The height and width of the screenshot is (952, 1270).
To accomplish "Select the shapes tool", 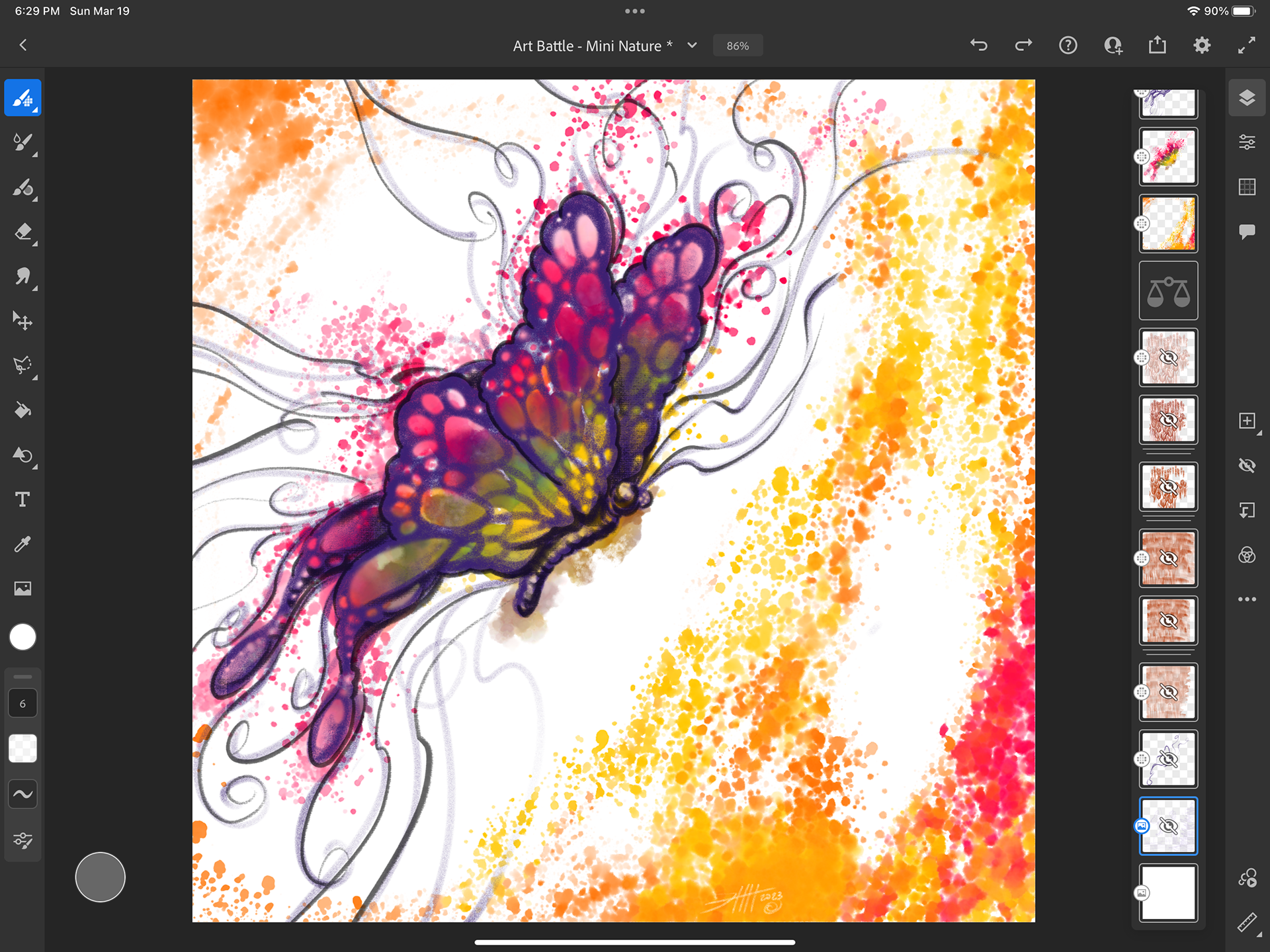I will pyautogui.click(x=23, y=455).
